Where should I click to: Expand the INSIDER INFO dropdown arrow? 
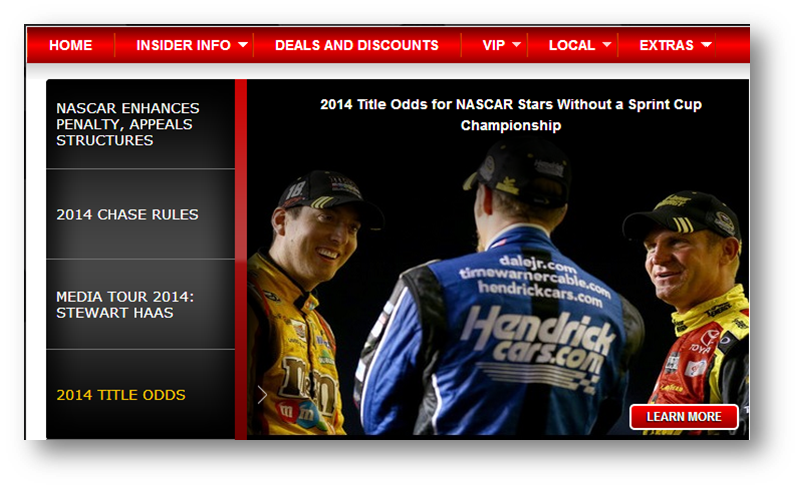click(243, 45)
